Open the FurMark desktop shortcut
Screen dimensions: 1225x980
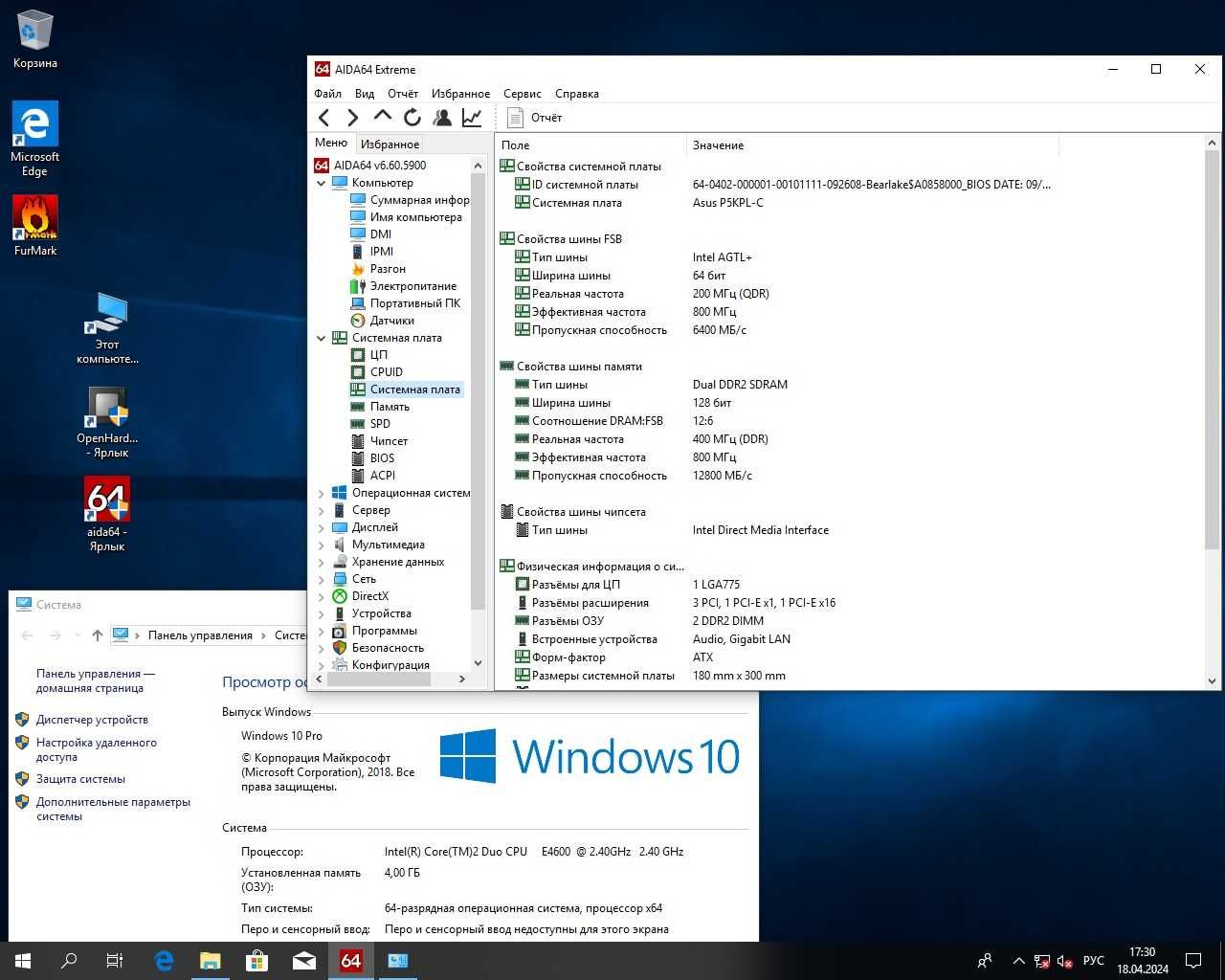35,227
